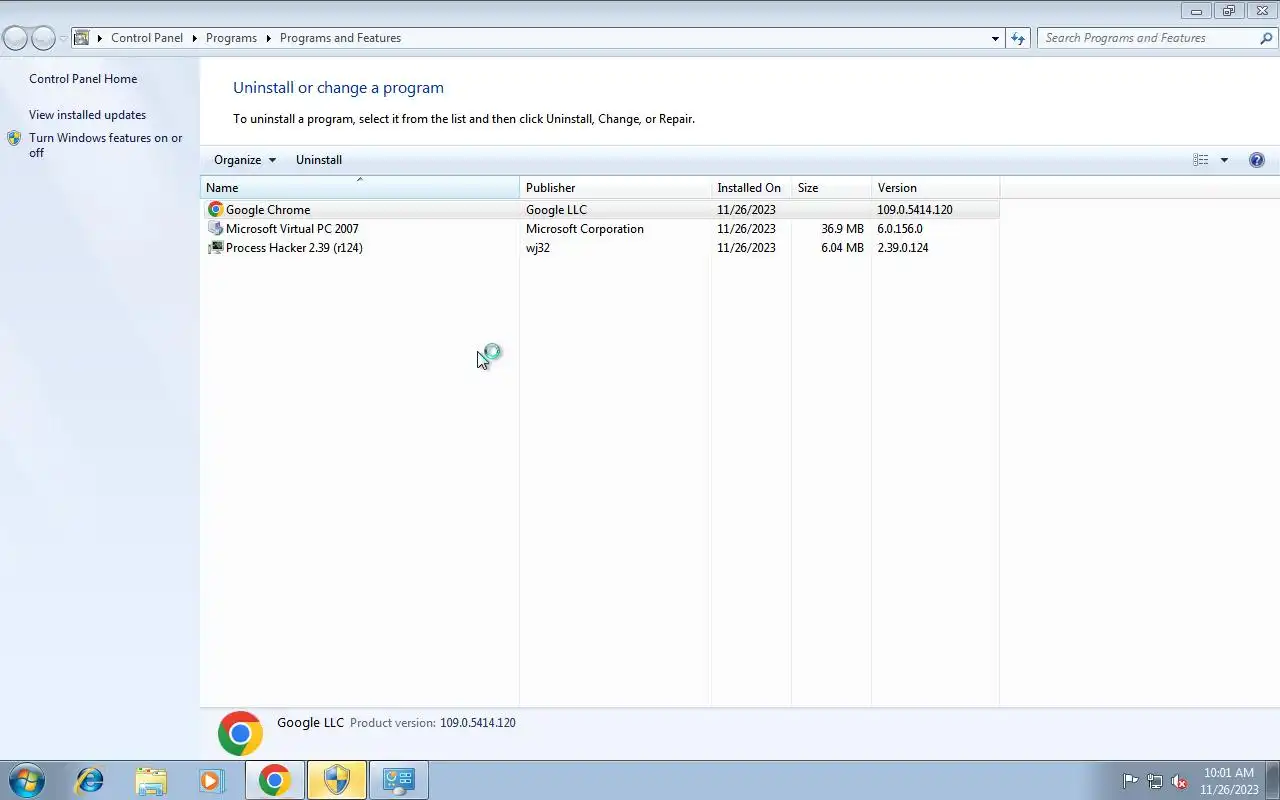1280x800 pixels.
Task: Open Action Center flag in the tray
Action: [x=1130, y=781]
